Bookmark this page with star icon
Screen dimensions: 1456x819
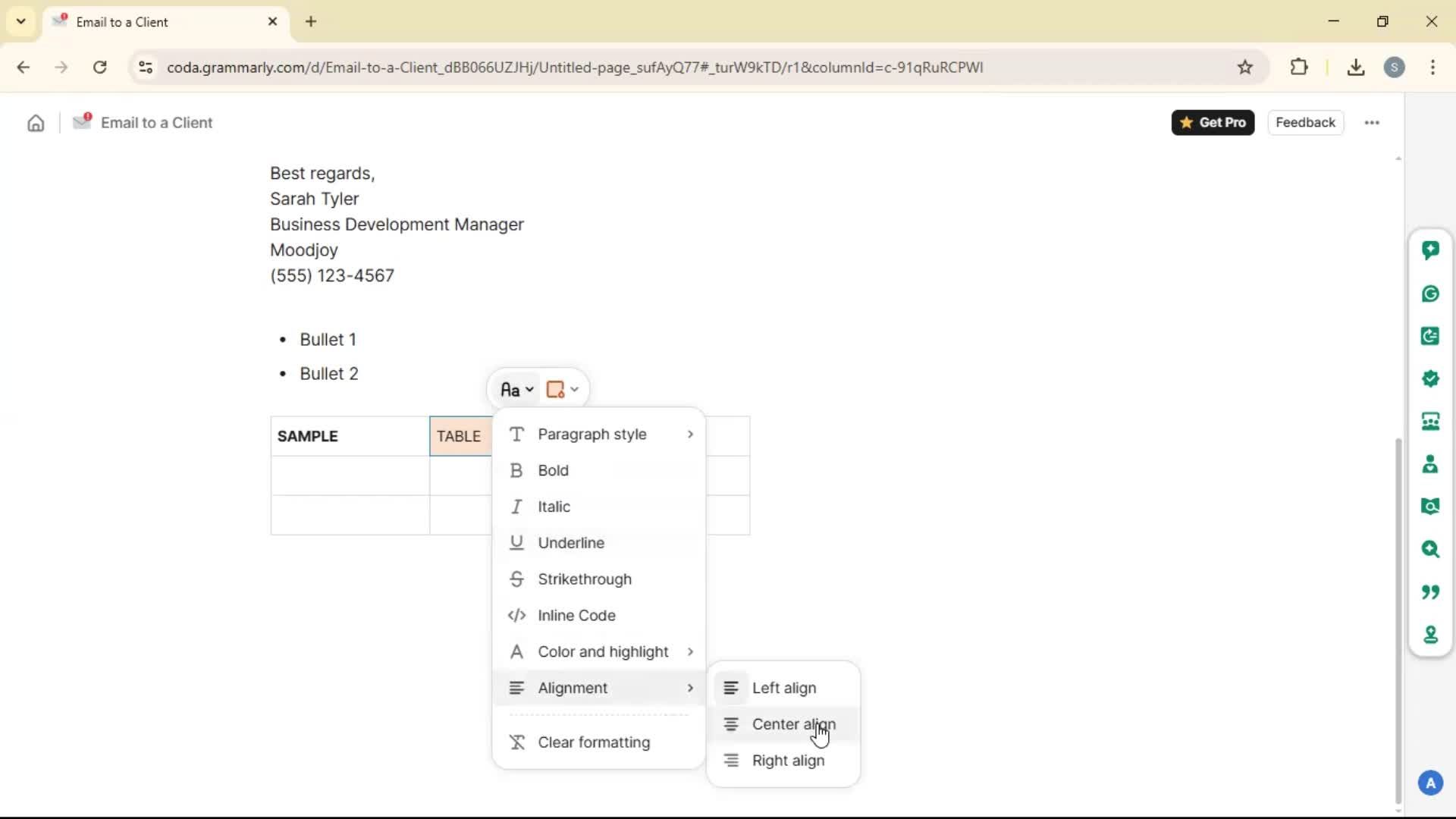click(x=1245, y=67)
